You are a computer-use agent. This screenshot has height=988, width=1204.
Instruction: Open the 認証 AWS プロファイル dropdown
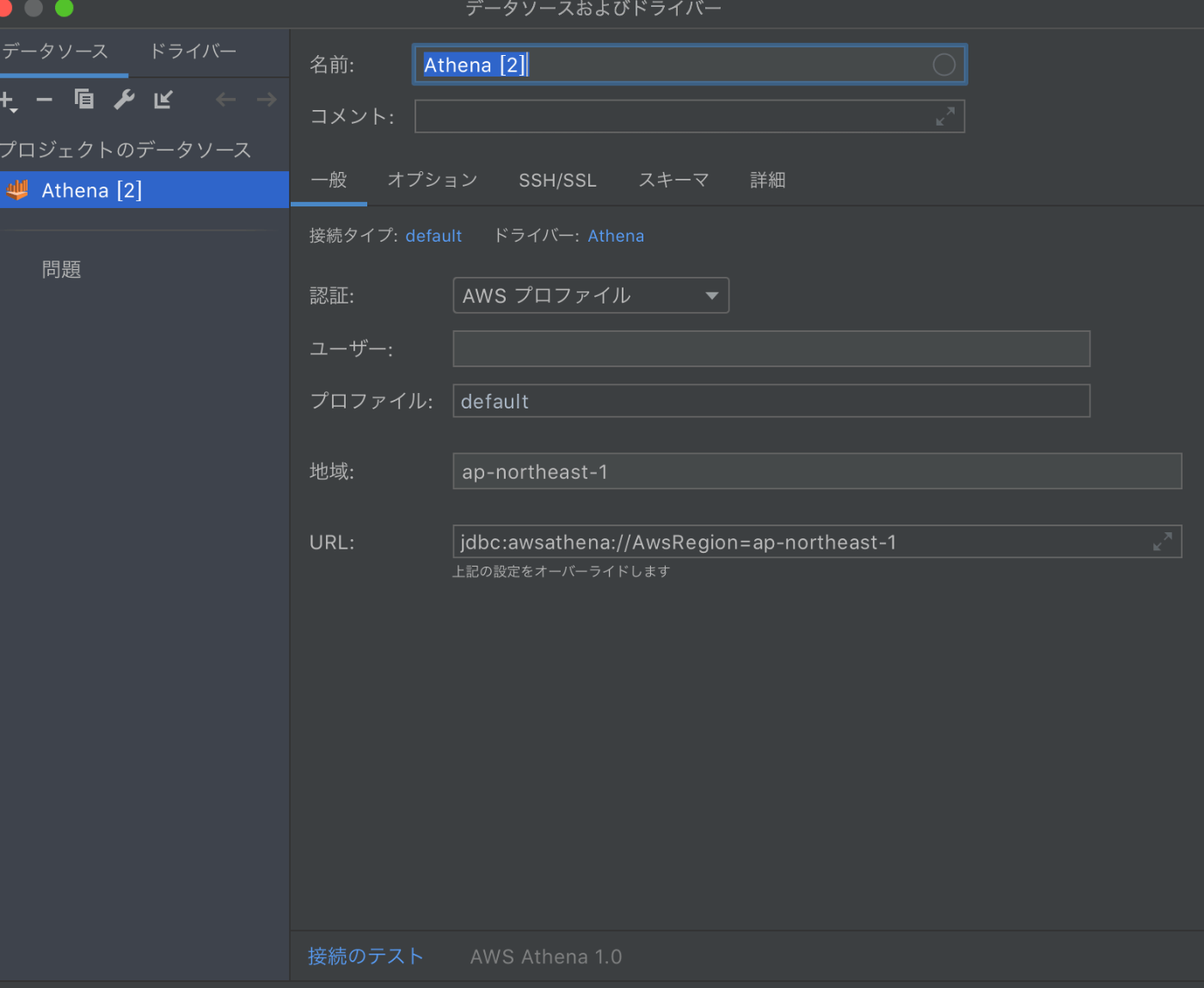pyautogui.click(x=591, y=295)
